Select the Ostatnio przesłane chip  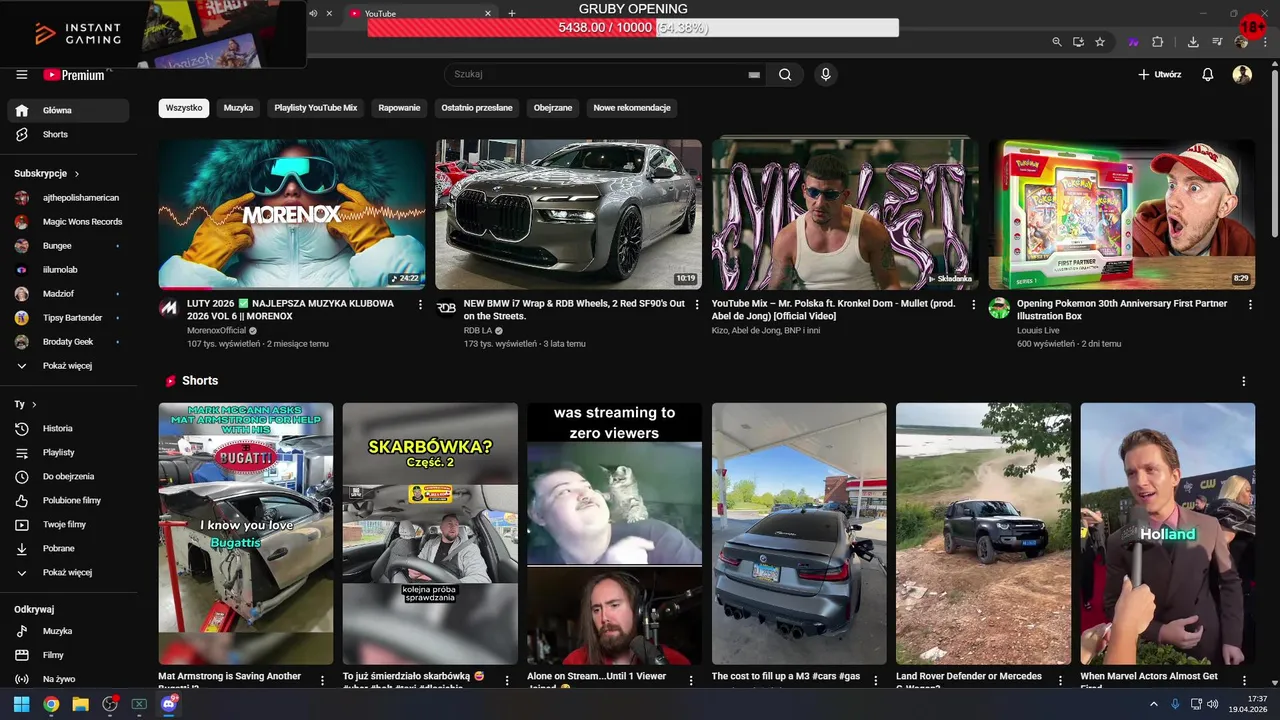(x=477, y=108)
